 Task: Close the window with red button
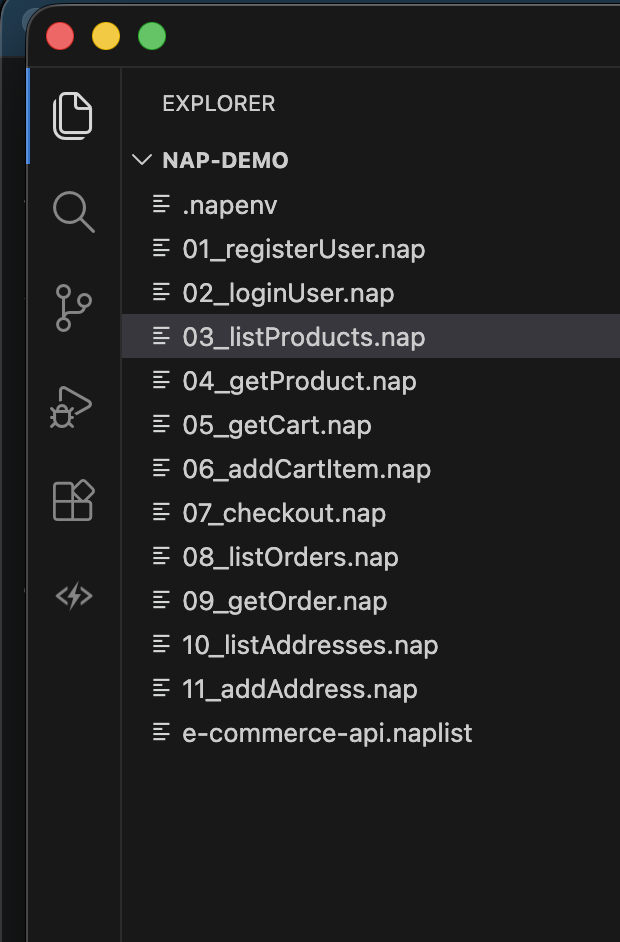click(60, 36)
